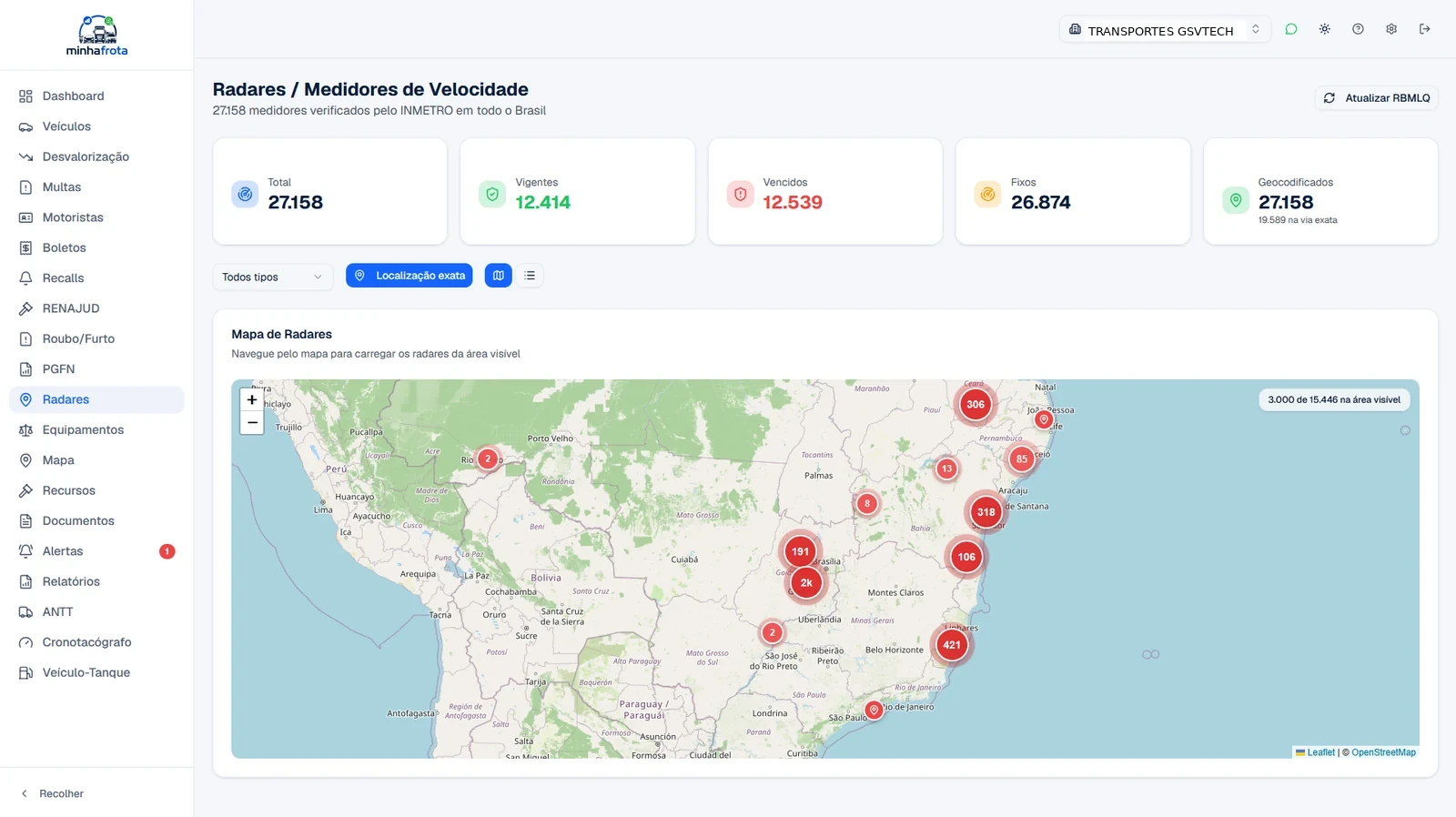
Task: Open Dashboard in sidebar
Action: (x=96, y=96)
